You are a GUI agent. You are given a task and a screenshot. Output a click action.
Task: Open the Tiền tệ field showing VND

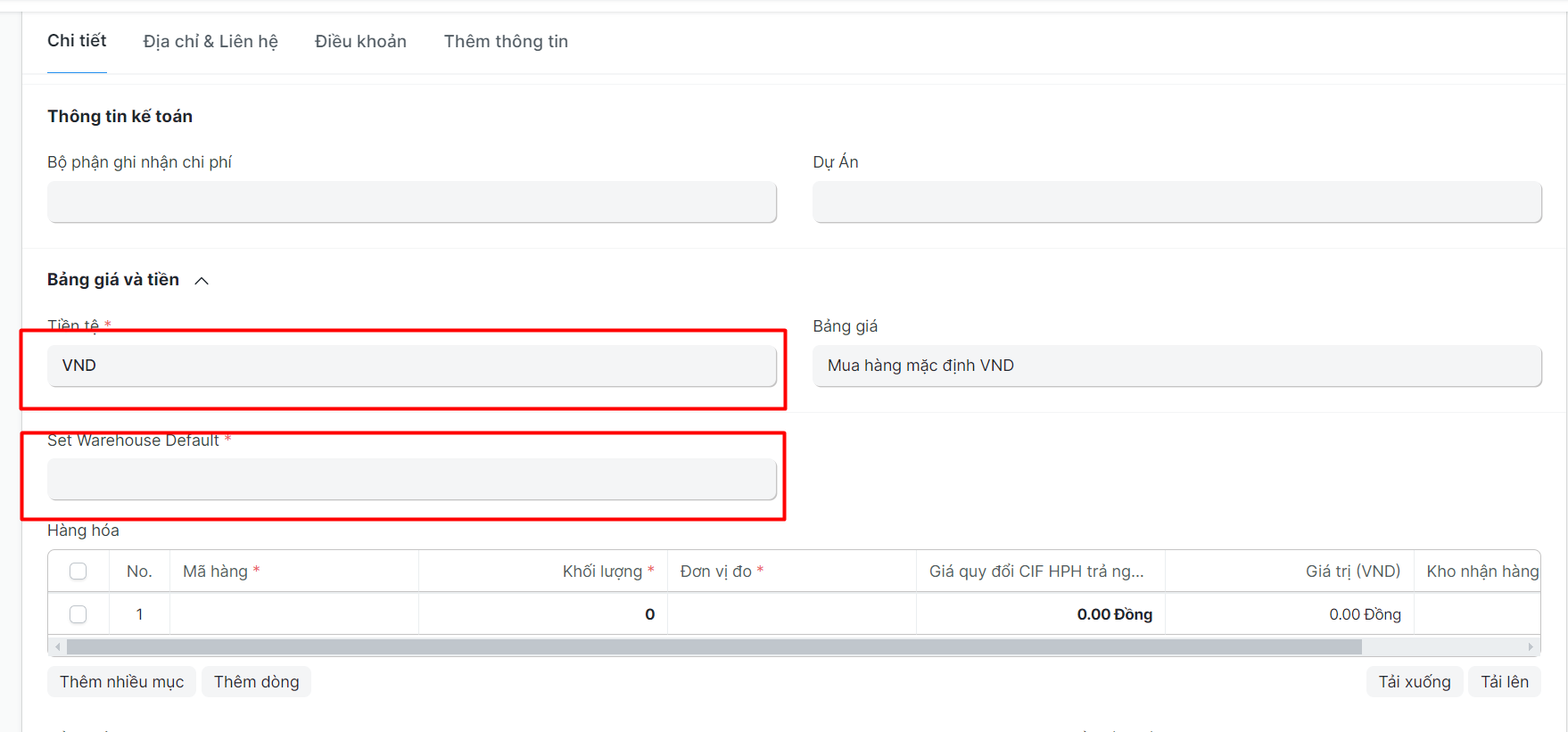click(411, 366)
